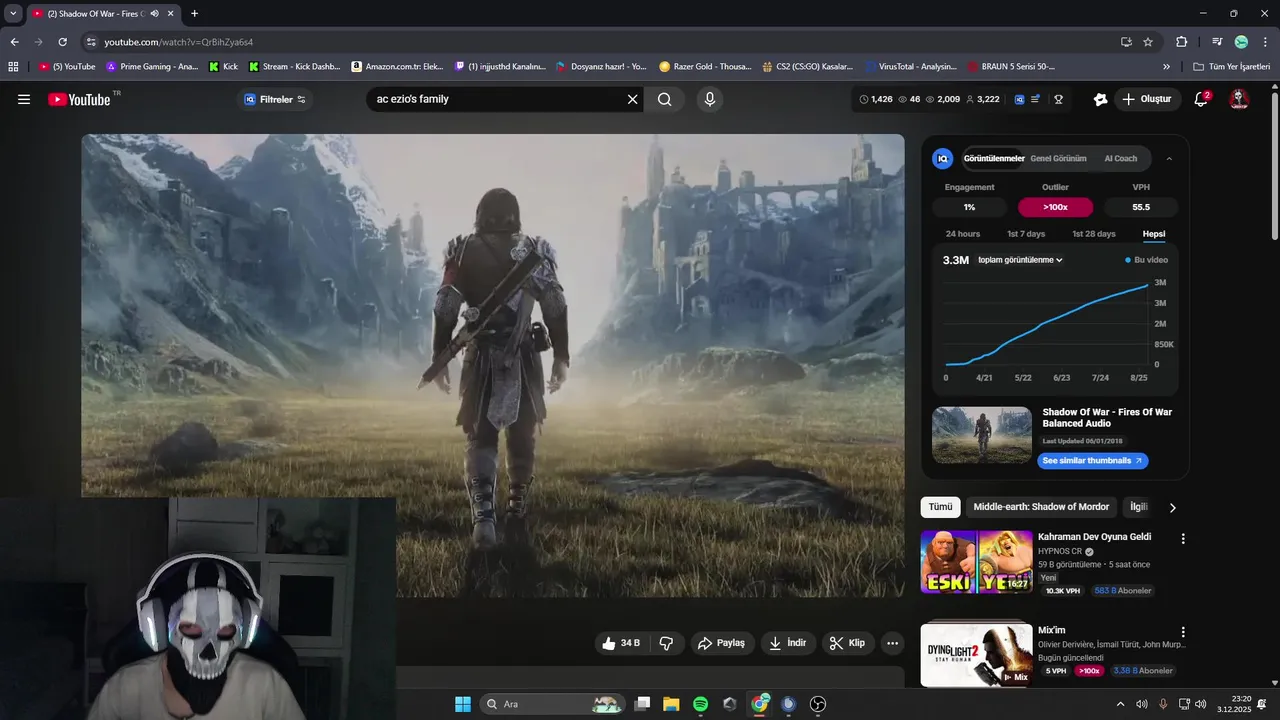Screen dimensions: 1280x720
Task: Click the Oluştur create button
Action: pyautogui.click(x=1146, y=99)
